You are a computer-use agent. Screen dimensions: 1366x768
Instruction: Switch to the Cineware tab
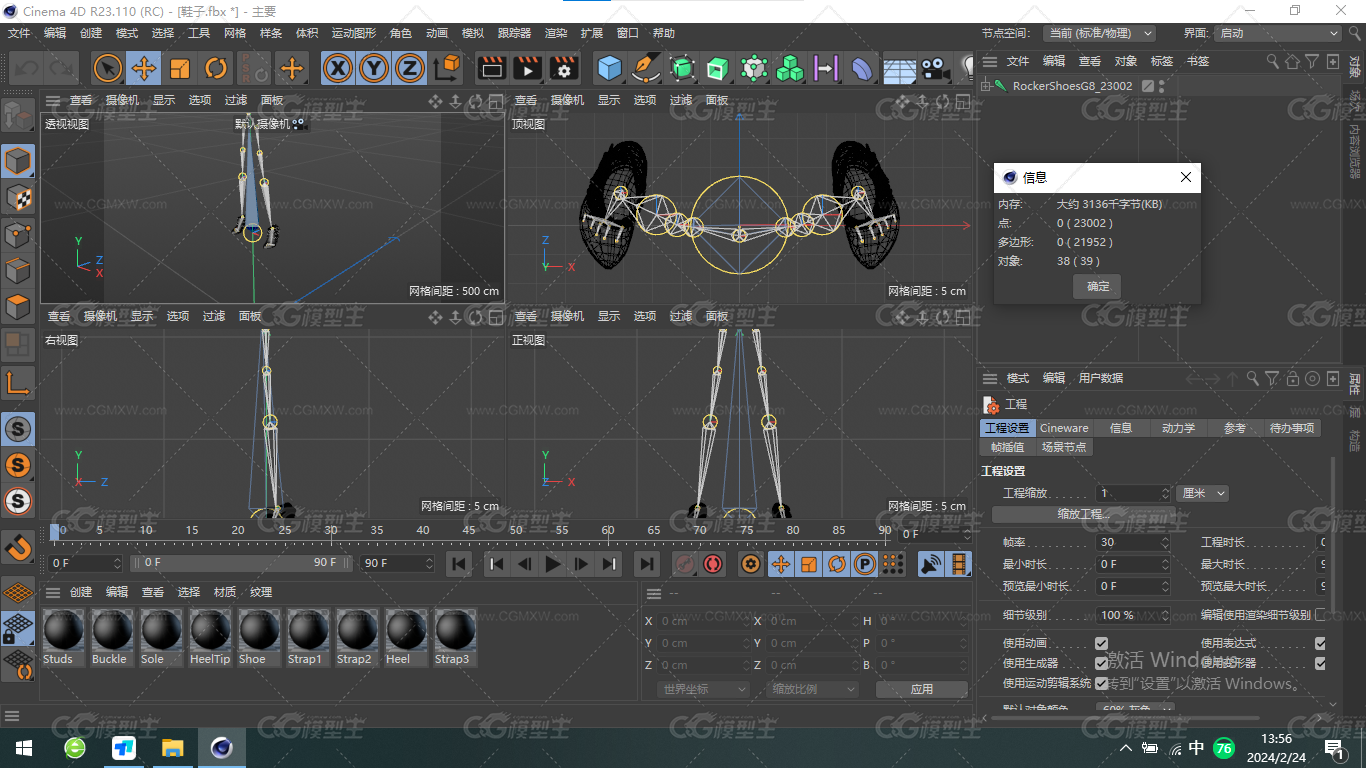[1064, 428]
